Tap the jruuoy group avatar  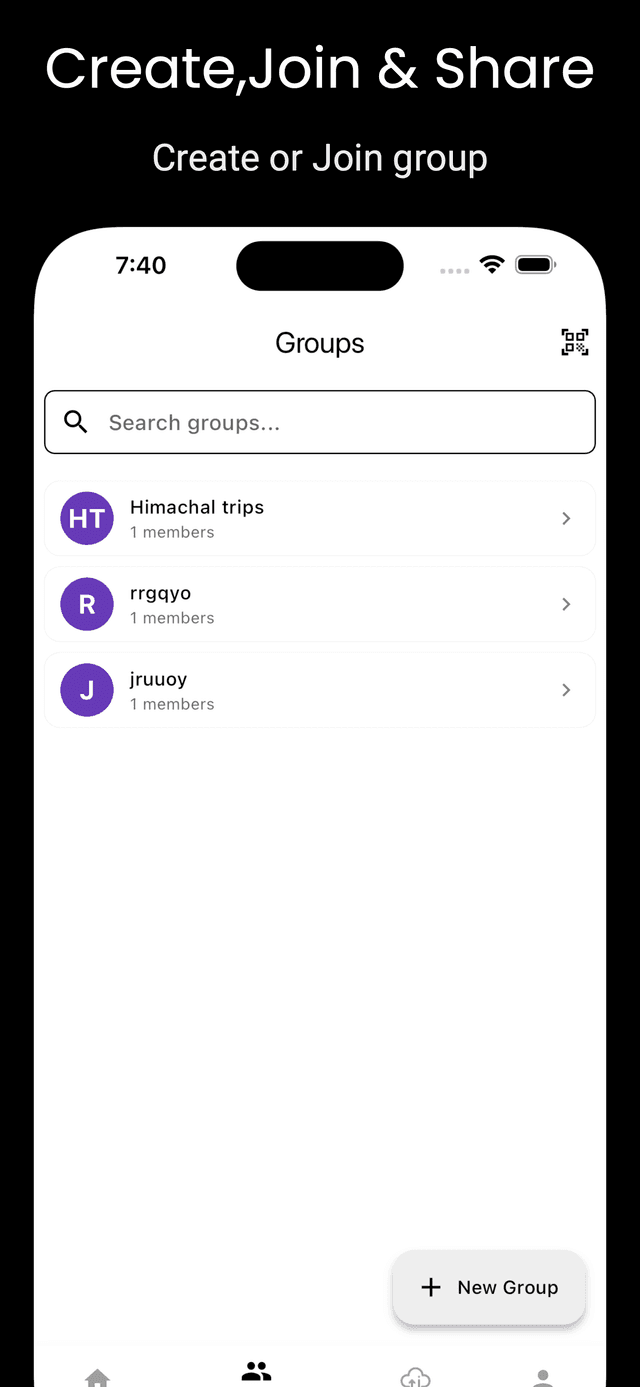pyautogui.click(x=87, y=690)
